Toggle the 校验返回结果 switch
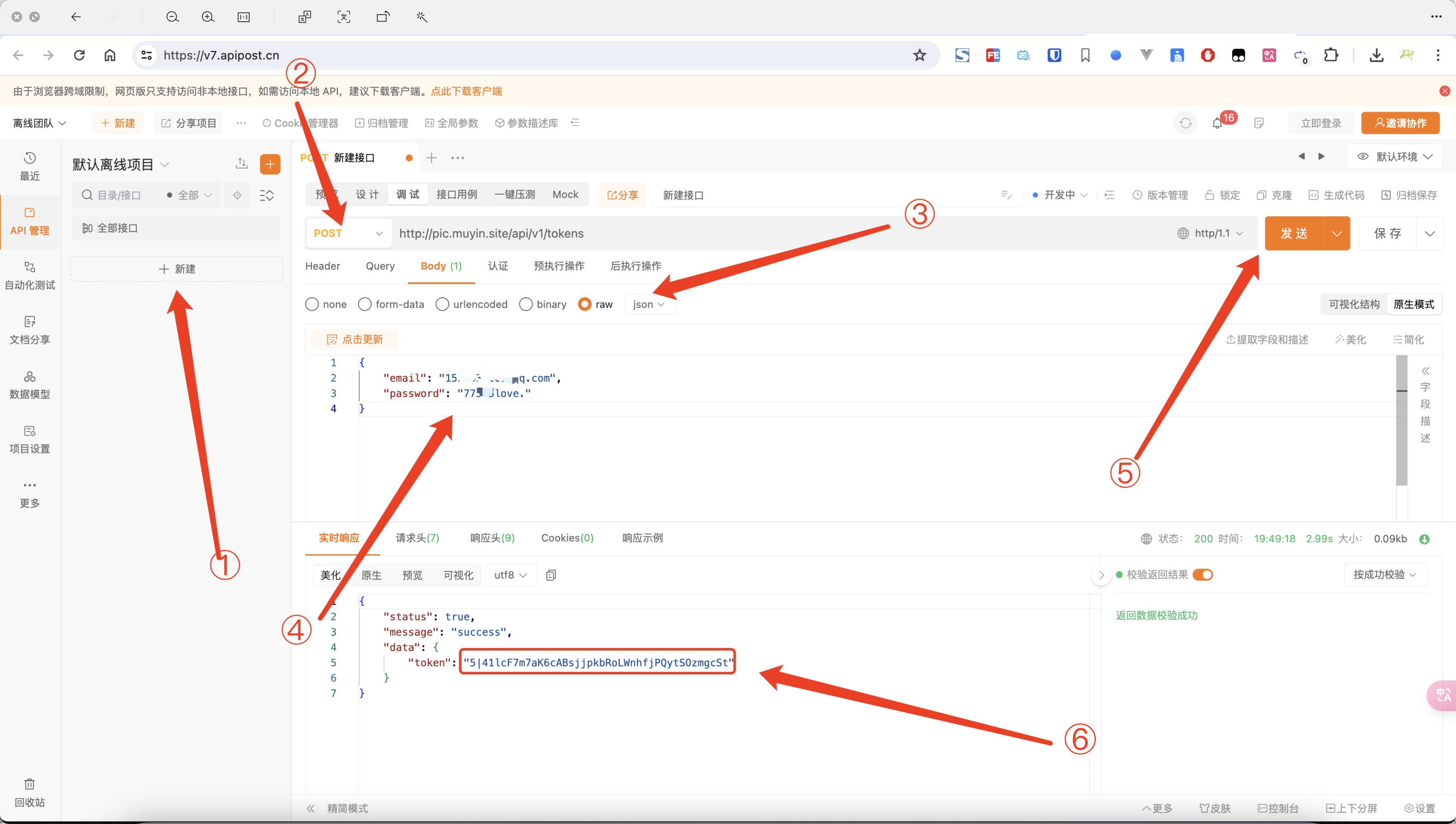 (x=1203, y=575)
